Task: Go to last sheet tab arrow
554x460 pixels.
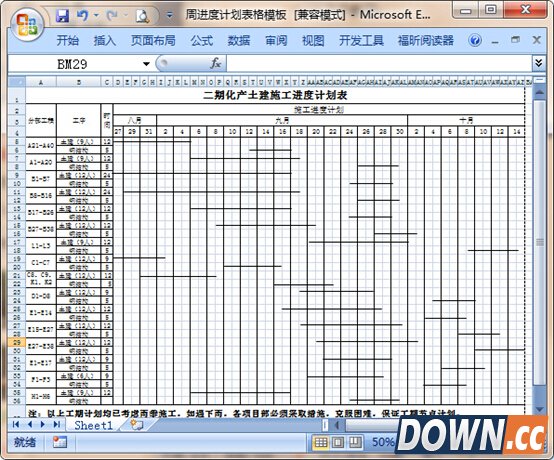Action: [x=57, y=424]
